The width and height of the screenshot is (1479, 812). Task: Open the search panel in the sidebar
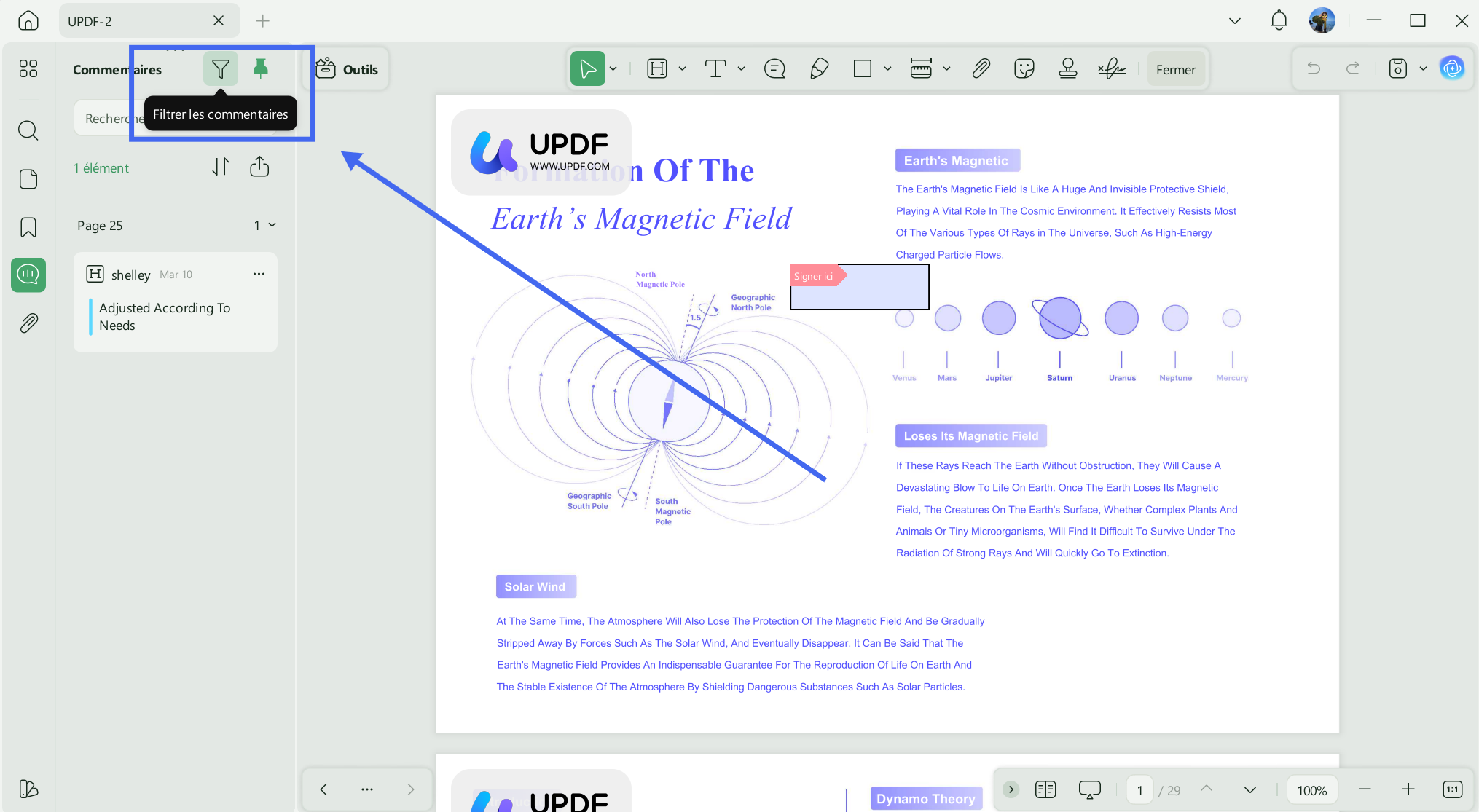28,130
